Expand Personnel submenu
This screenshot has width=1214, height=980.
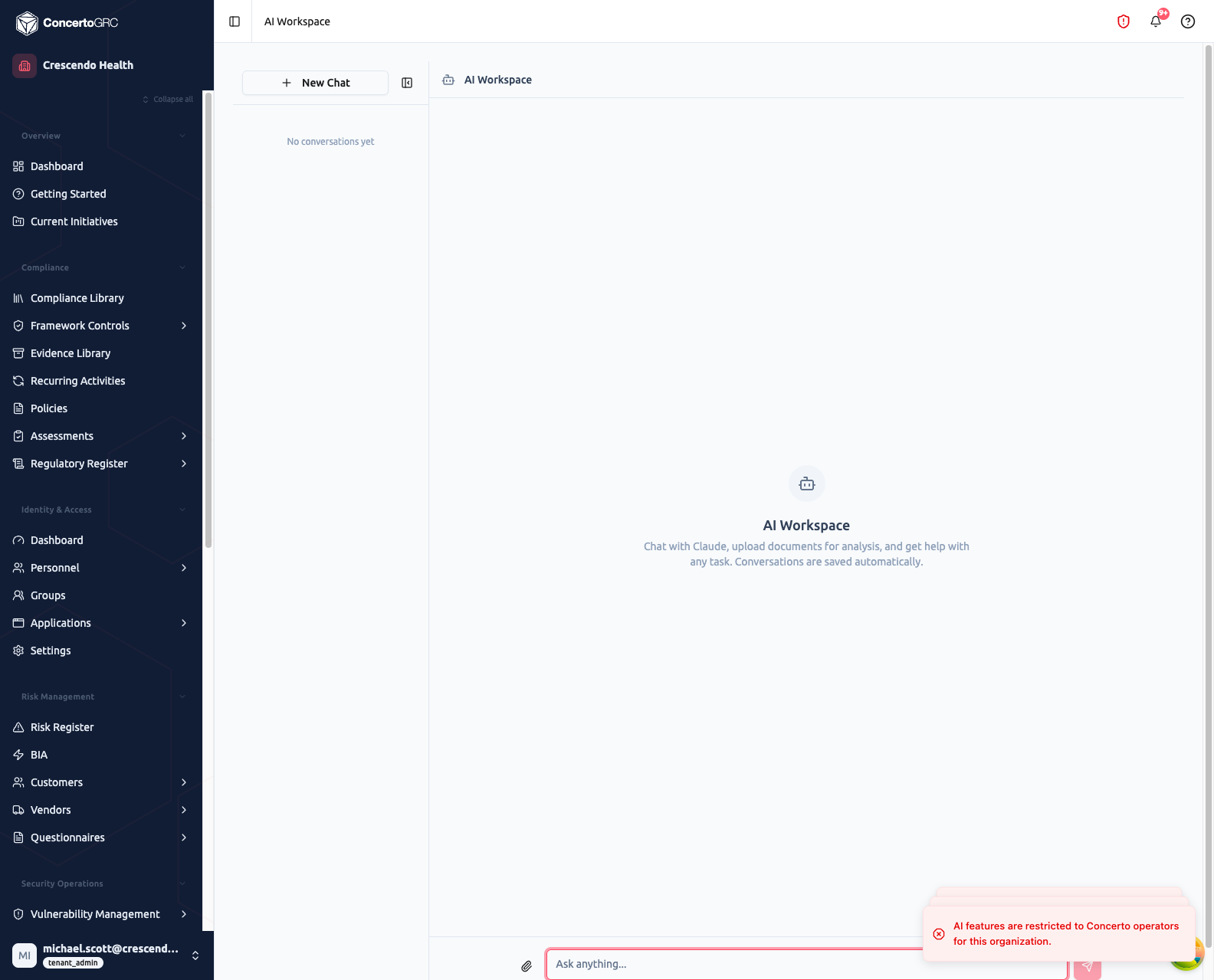pyautogui.click(x=184, y=568)
